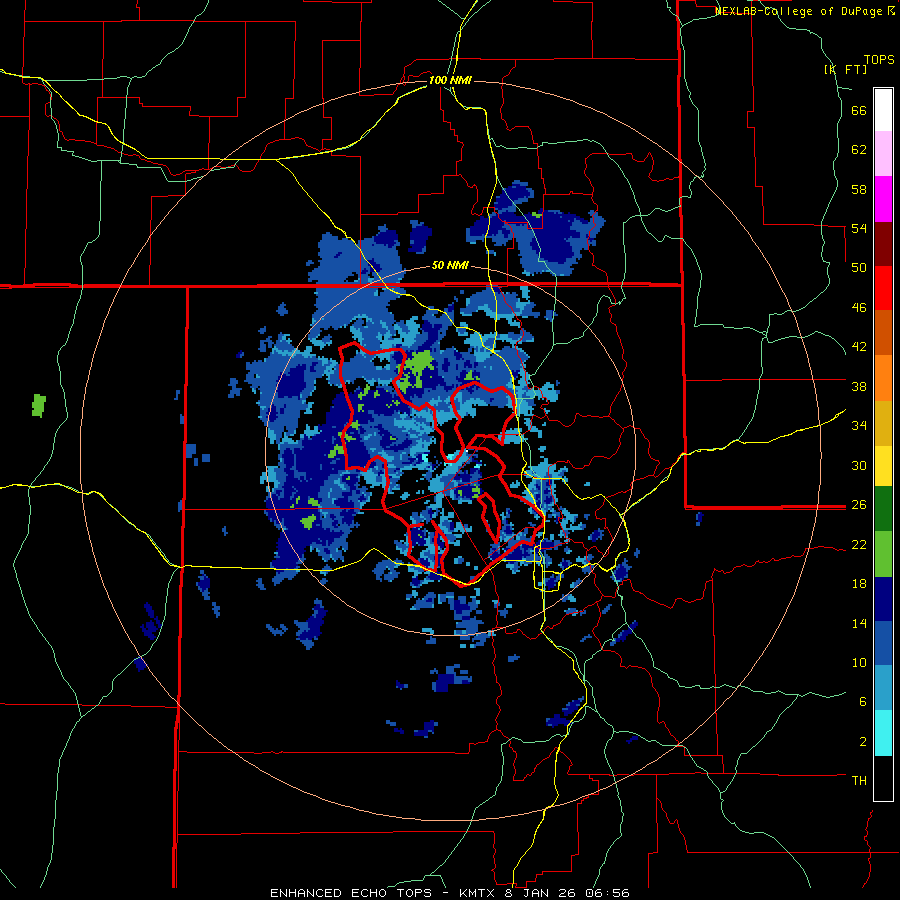Click the 26 legend value

tap(859, 505)
